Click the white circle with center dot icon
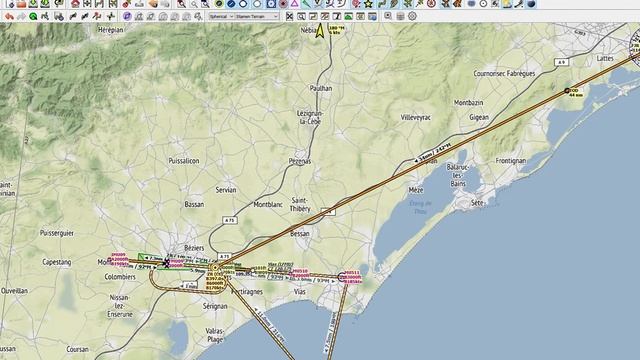 pyautogui.click(x=483, y=4)
